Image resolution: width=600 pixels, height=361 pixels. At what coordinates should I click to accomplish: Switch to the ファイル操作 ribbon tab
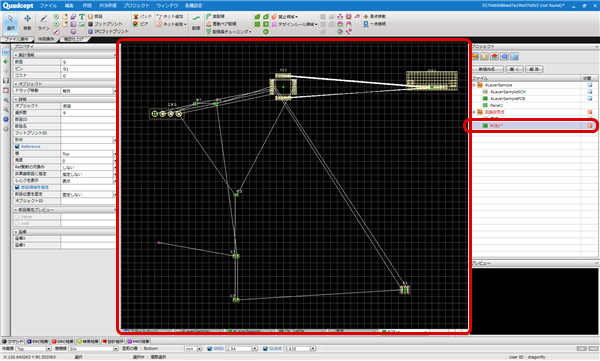pyautogui.click(x=16, y=39)
